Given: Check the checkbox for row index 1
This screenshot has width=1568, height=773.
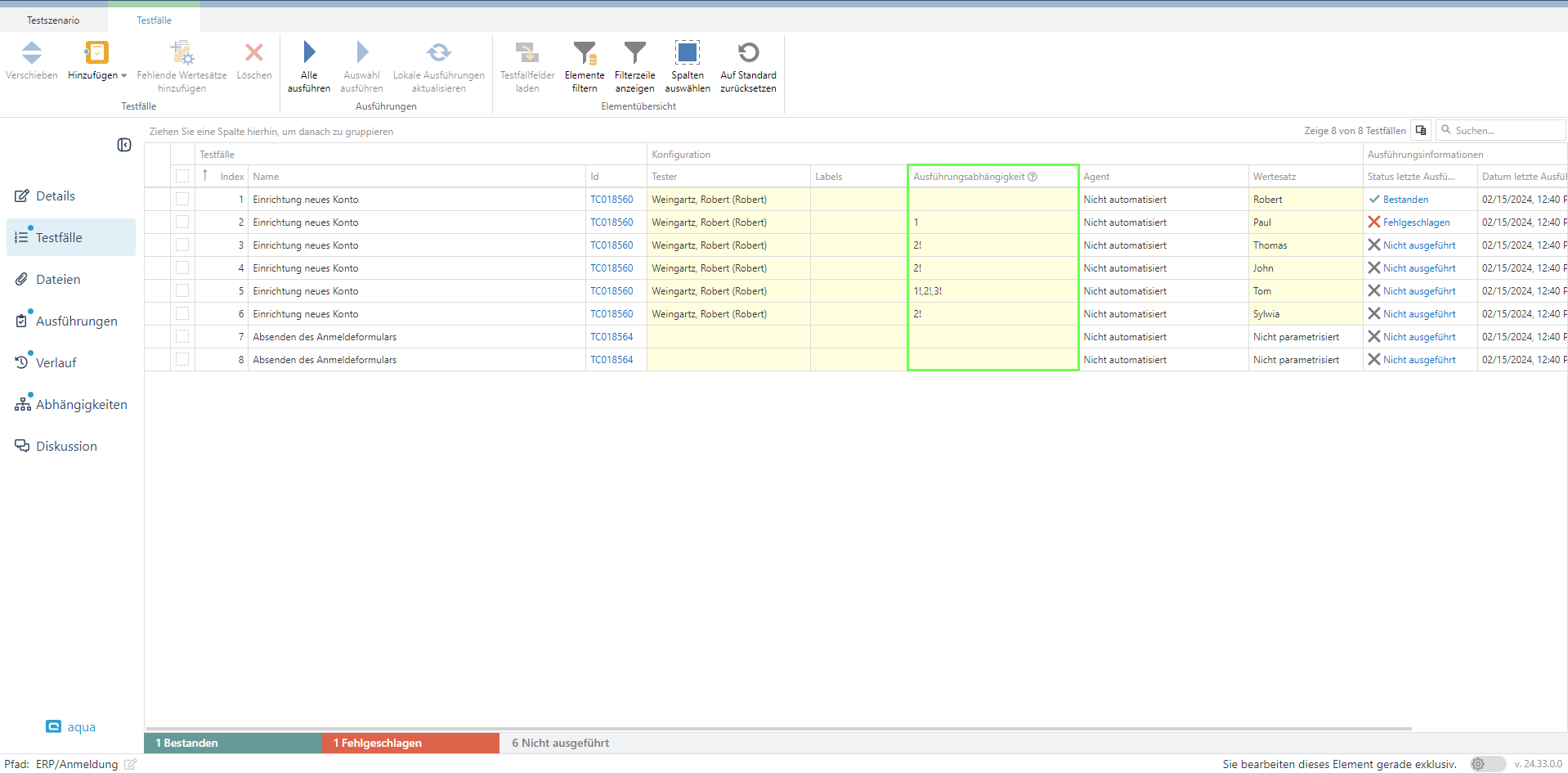Looking at the screenshot, I should pyautogui.click(x=182, y=200).
